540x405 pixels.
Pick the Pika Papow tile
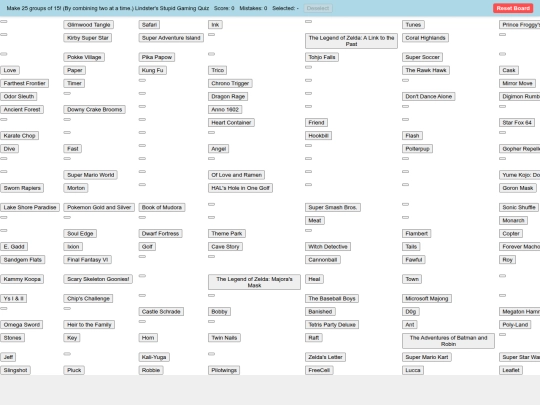[x=157, y=57]
